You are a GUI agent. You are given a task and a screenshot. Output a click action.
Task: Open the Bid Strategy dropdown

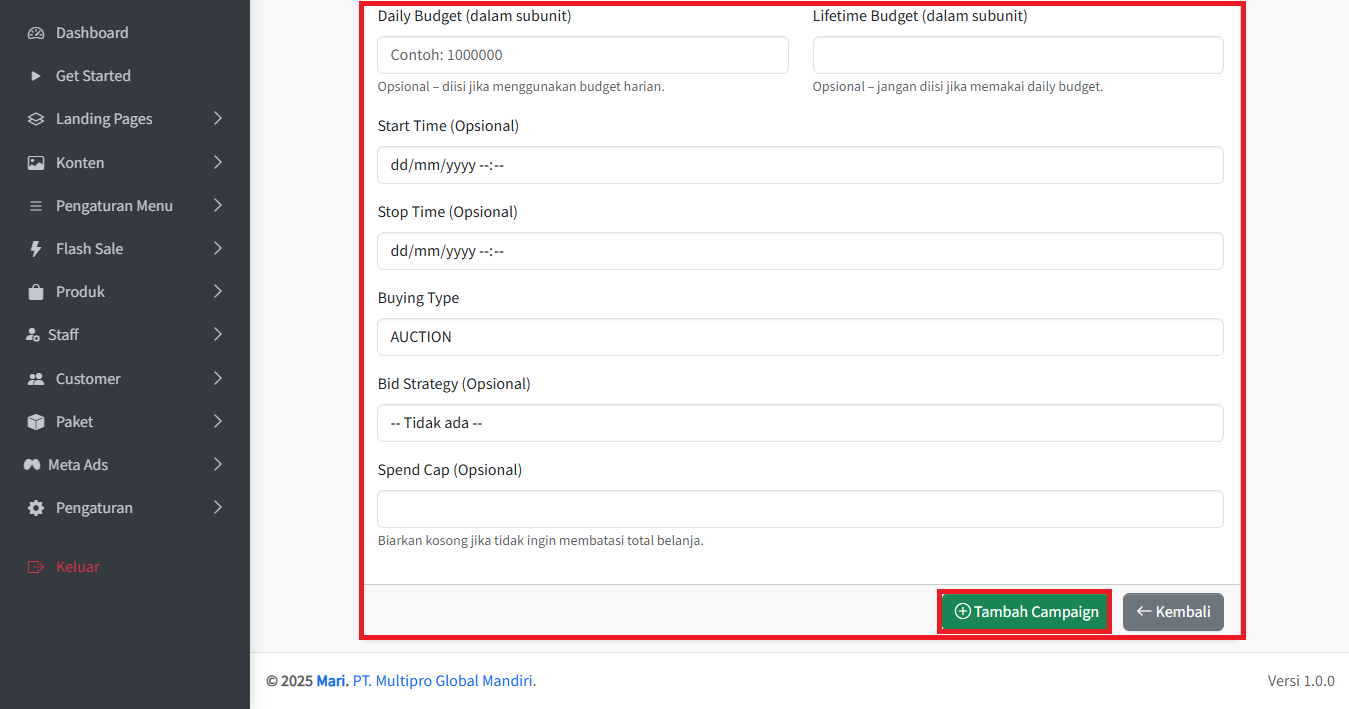tap(800, 423)
